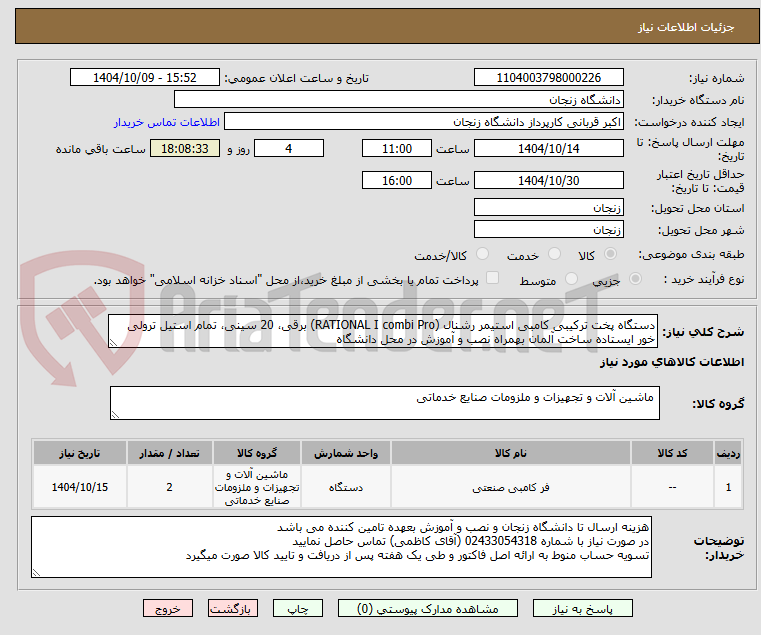This screenshot has height=635, width=761.
Task: Click the ایجاد کننده درخواست field
Action: pyautogui.click(x=424, y=121)
